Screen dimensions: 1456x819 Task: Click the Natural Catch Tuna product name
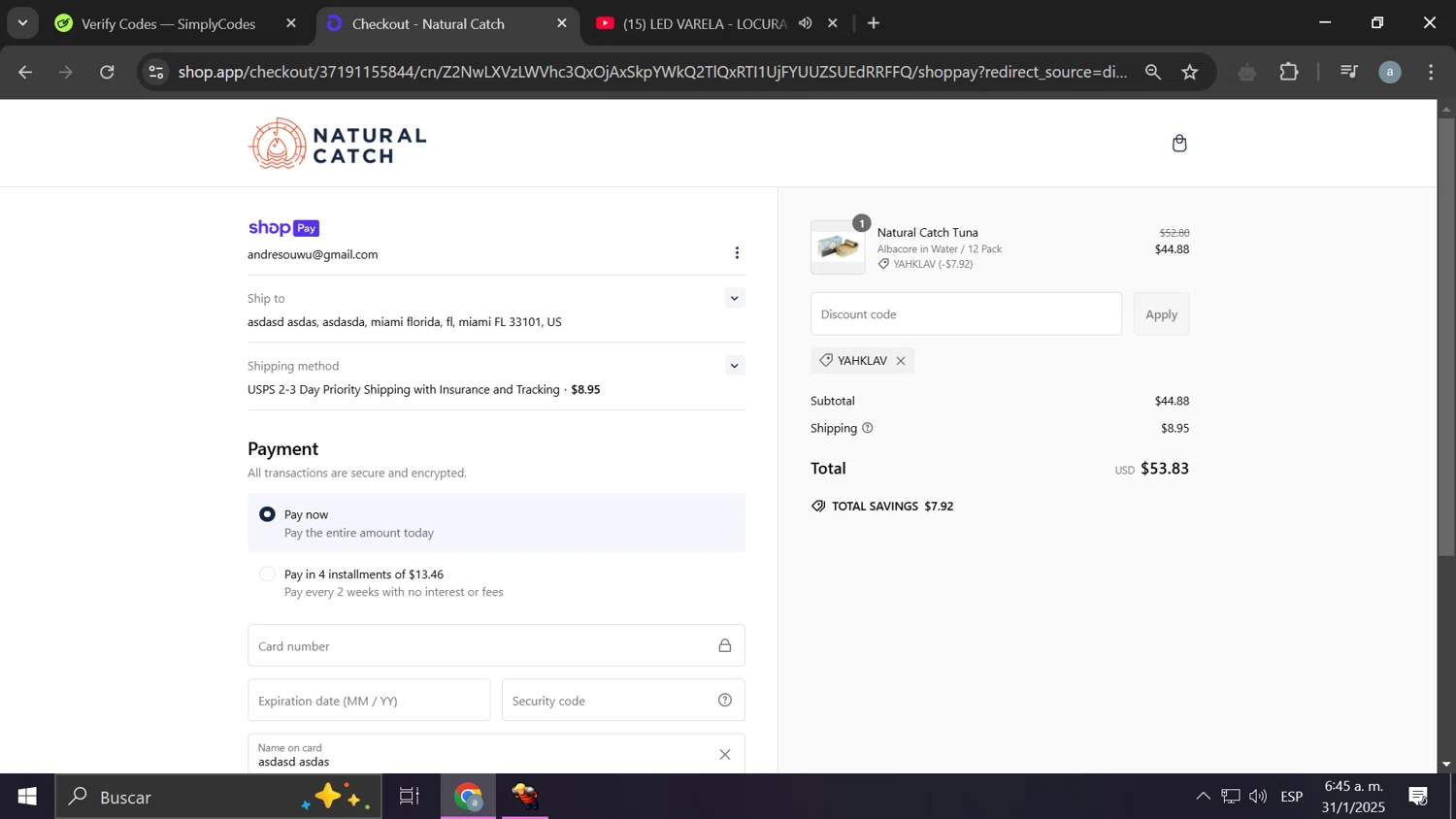928,233
